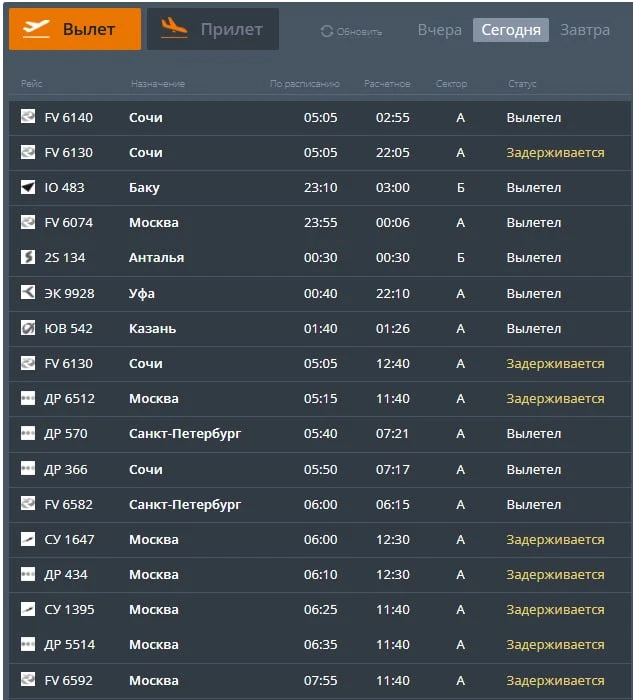Click the Расчетное column header
The image size is (633, 700).
(387, 83)
